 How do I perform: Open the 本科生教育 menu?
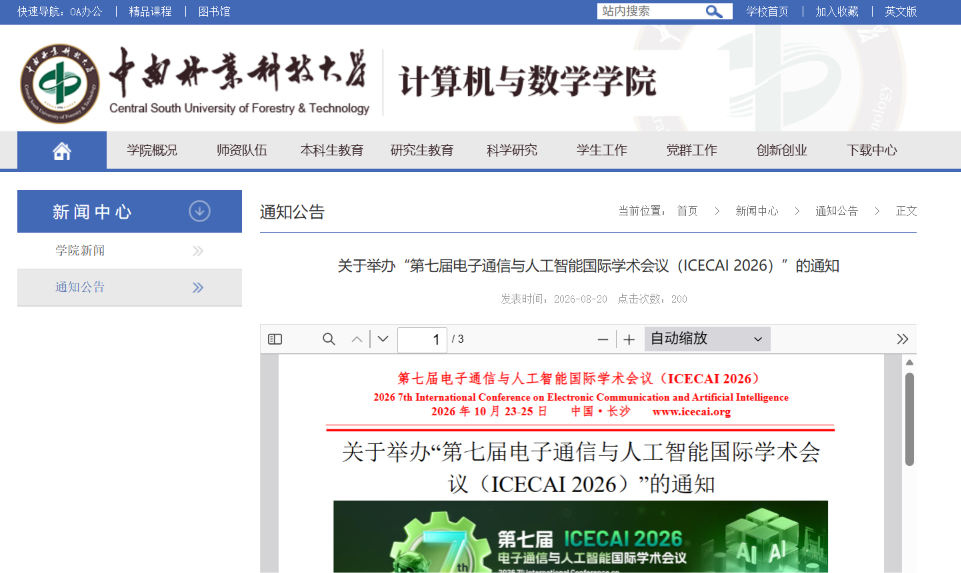(x=332, y=150)
